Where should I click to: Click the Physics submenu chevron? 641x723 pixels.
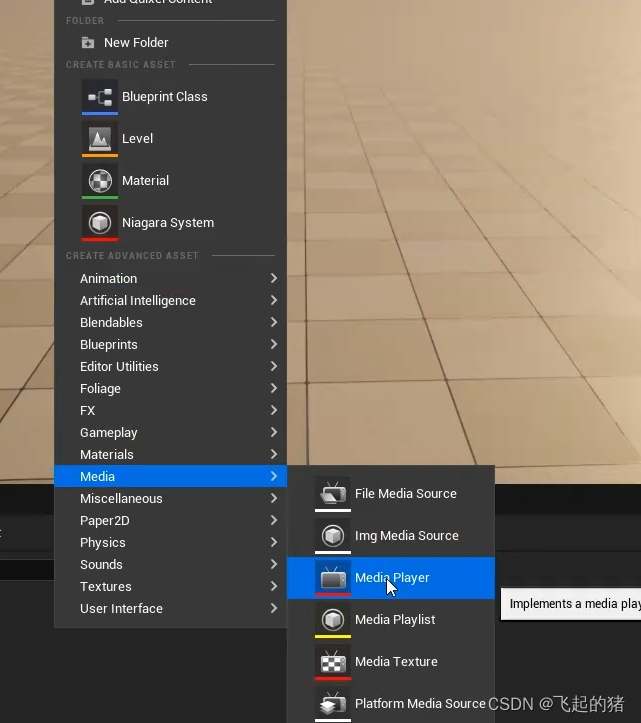[x=274, y=542]
